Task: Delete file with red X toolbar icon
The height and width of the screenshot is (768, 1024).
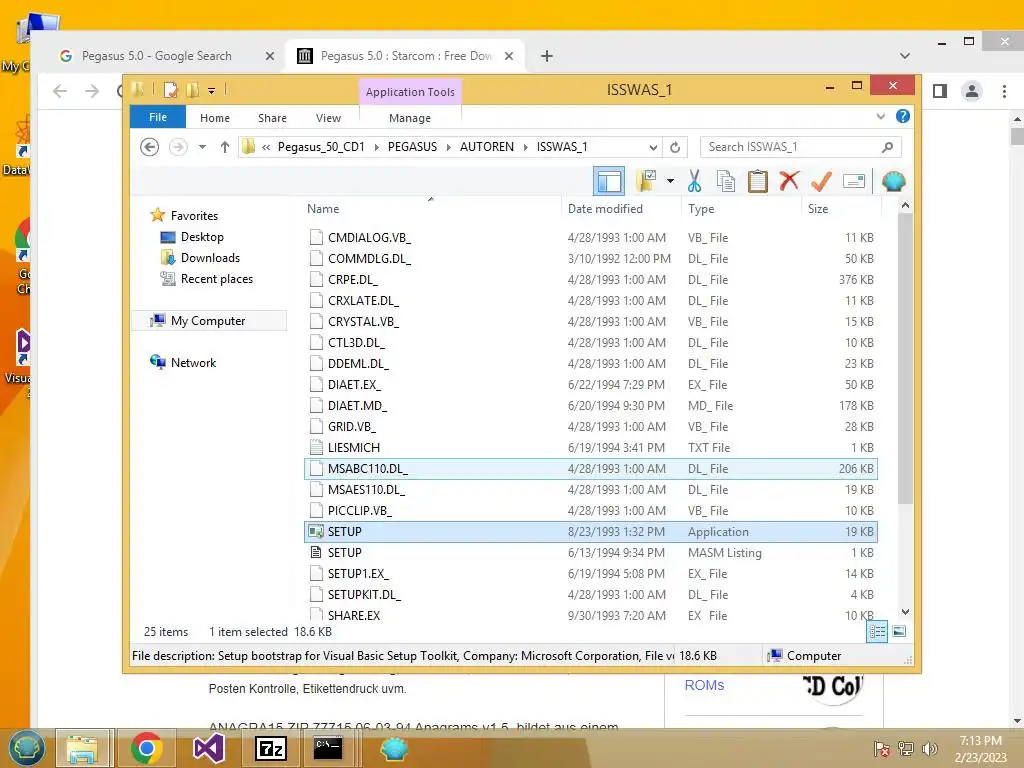Action: pos(790,180)
